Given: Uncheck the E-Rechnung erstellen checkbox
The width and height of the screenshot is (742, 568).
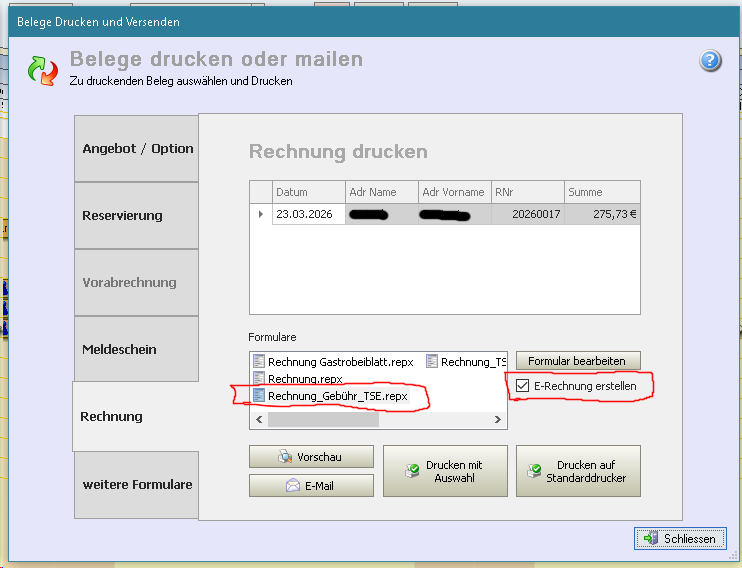Looking at the screenshot, I should [523, 386].
